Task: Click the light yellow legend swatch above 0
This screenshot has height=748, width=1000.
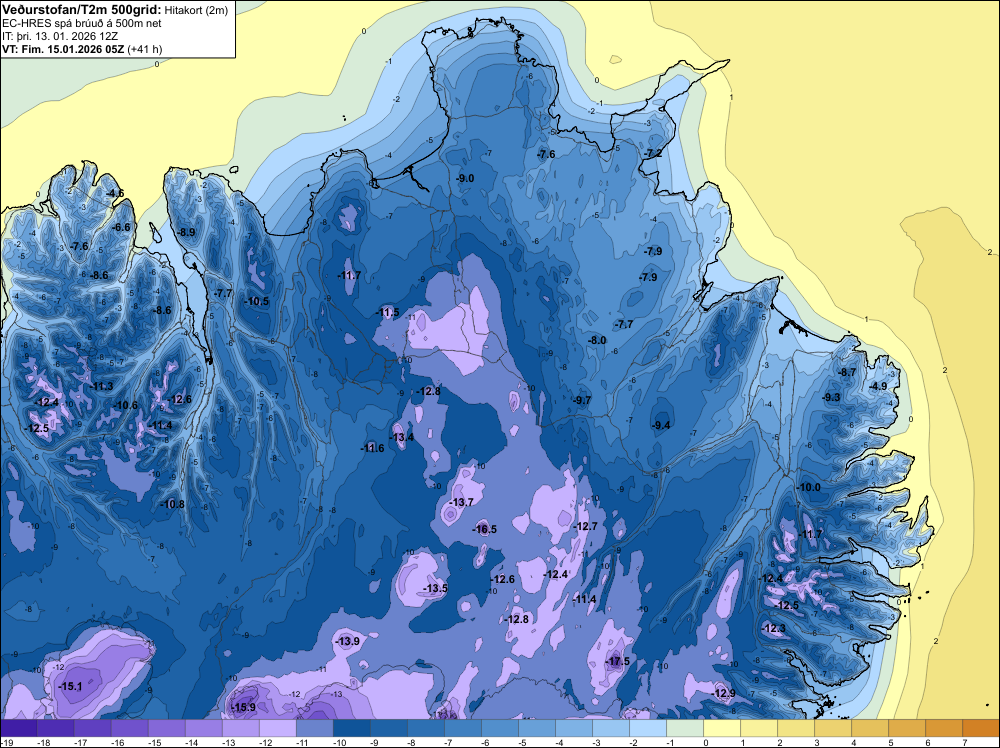Action: [722, 728]
